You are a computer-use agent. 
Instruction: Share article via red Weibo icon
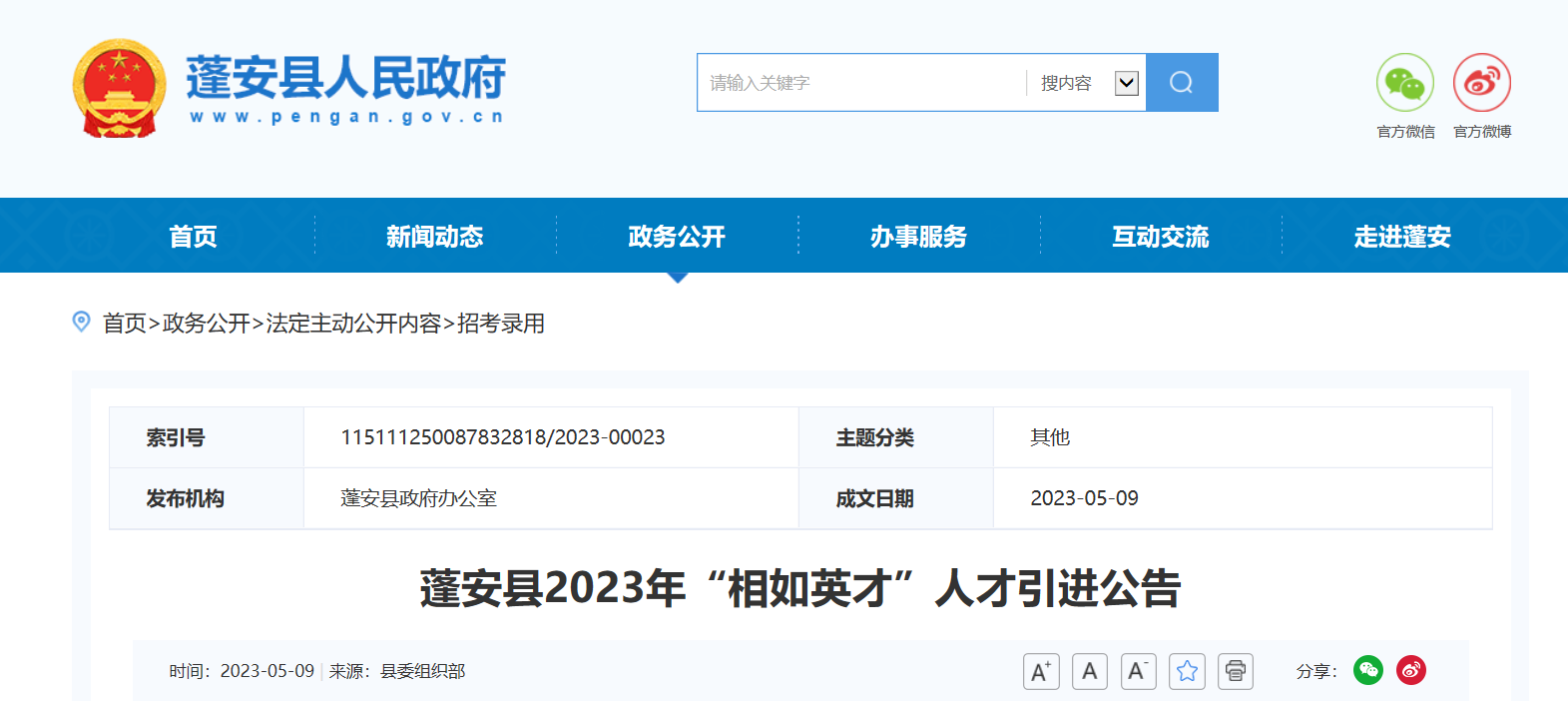tap(1410, 670)
